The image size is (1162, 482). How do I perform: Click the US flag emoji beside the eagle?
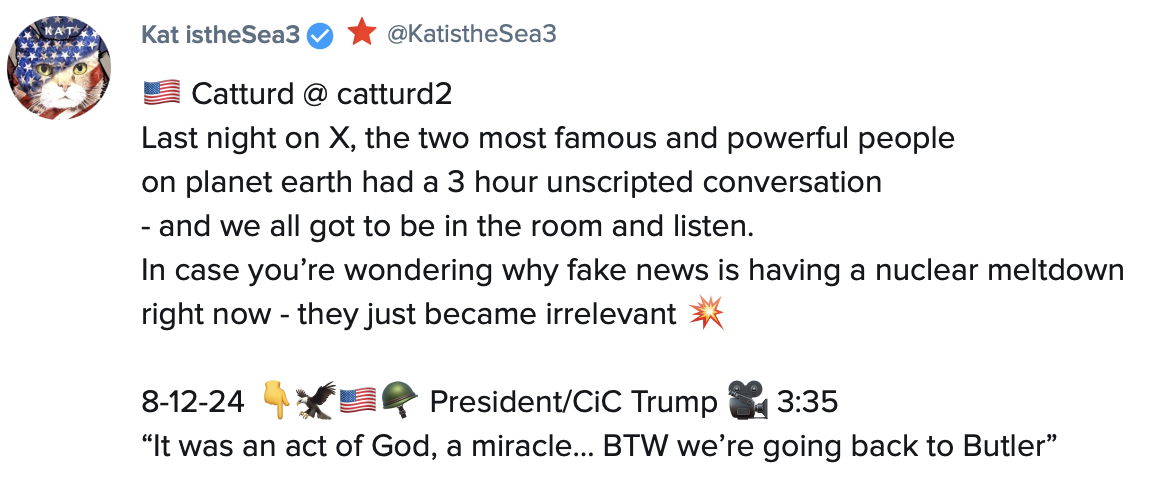(x=357, y=402)
